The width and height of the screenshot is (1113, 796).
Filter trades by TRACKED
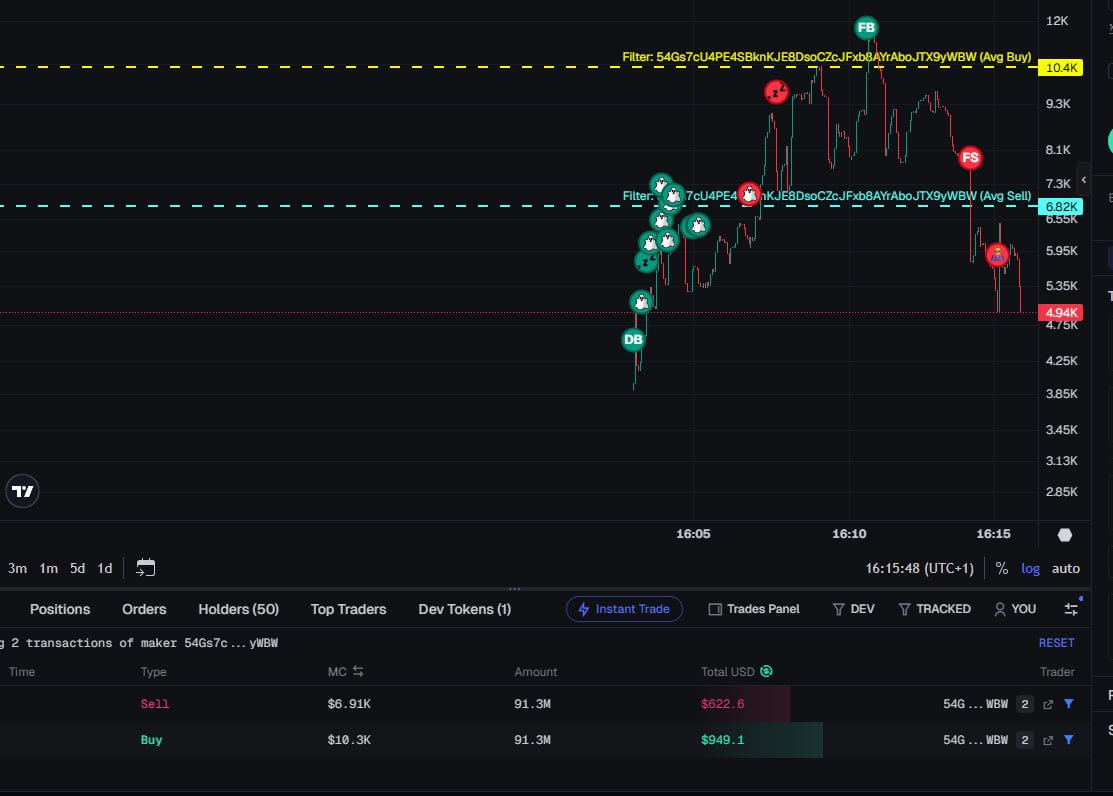[x=934, y=609]
